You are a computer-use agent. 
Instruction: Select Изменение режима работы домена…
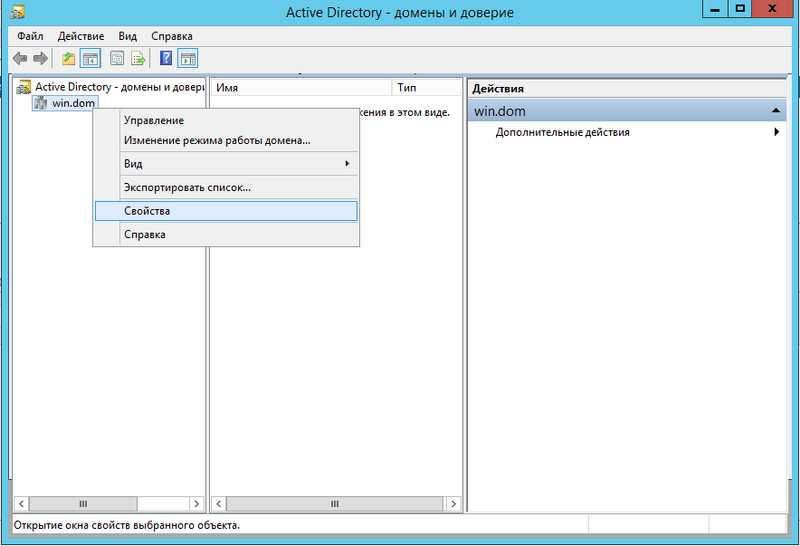point(226,140)
